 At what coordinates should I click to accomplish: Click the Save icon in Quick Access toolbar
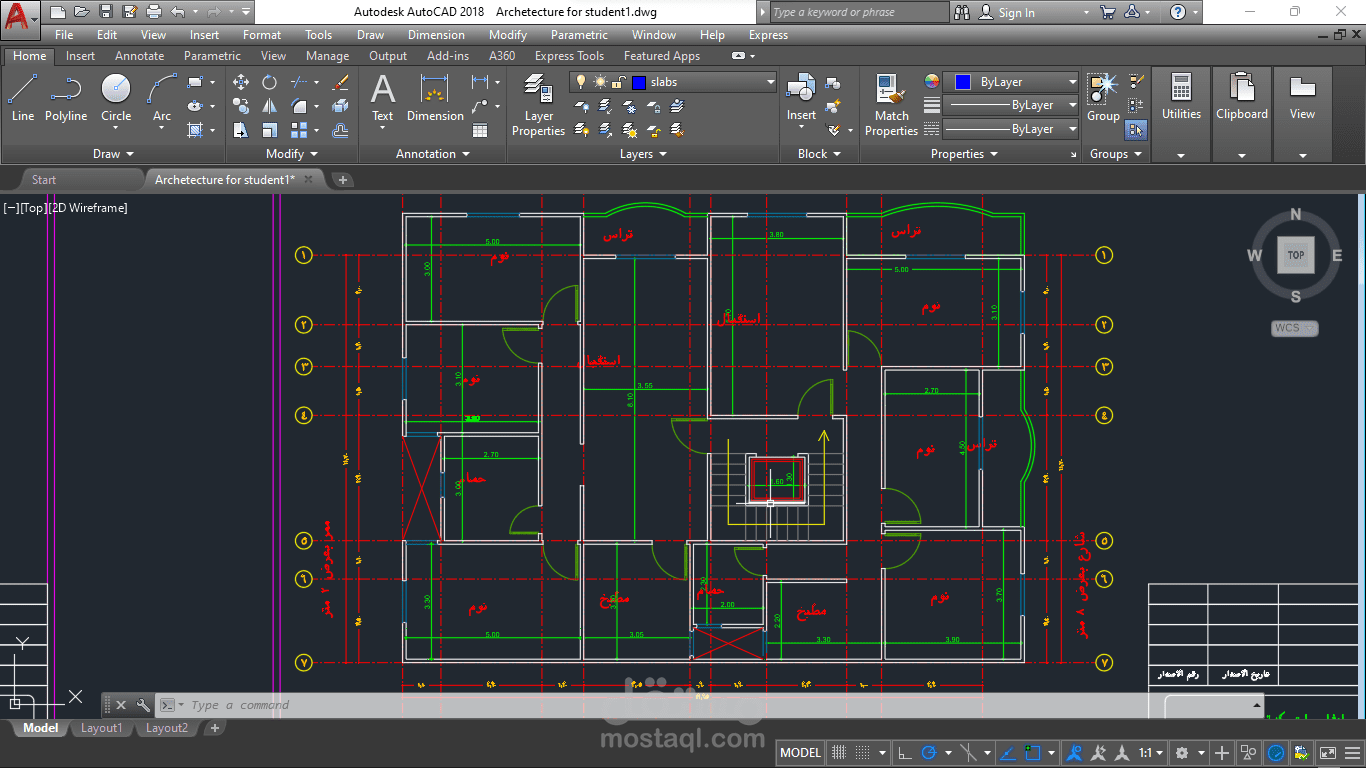(104, 12)
